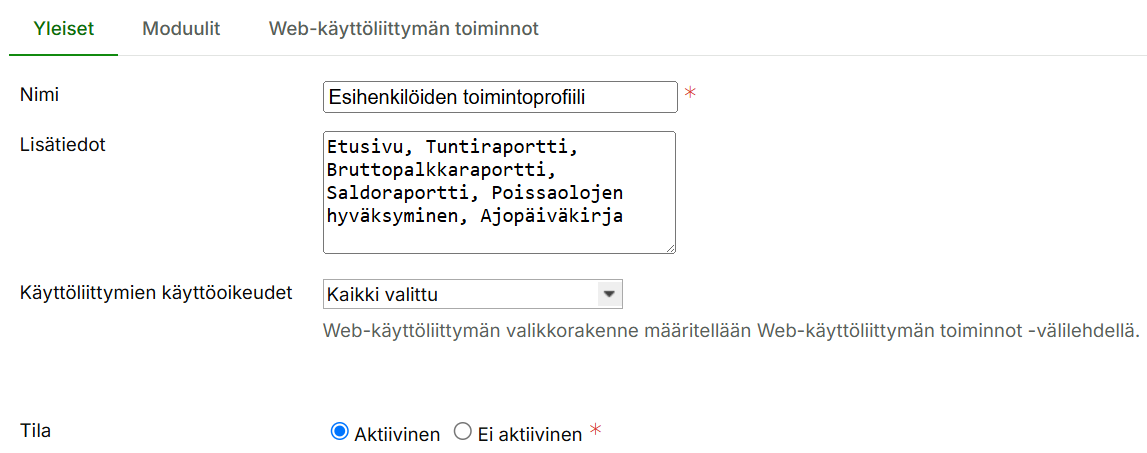
Task: Select the Yleiset tab
Action: (64, 29)
